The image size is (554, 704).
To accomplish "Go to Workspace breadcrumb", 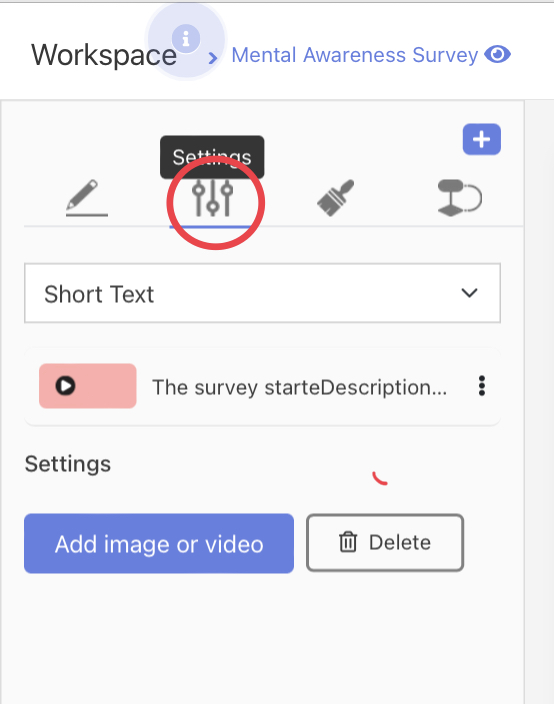I will pyautogui.click(x=104, y=56).
